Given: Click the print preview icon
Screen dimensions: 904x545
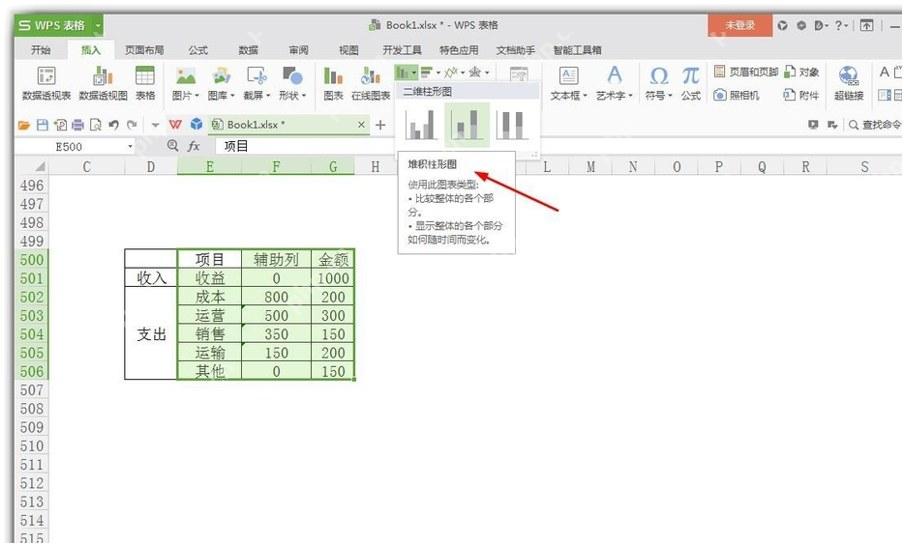Looking at the screenshot, I should (x=96, y=125).
